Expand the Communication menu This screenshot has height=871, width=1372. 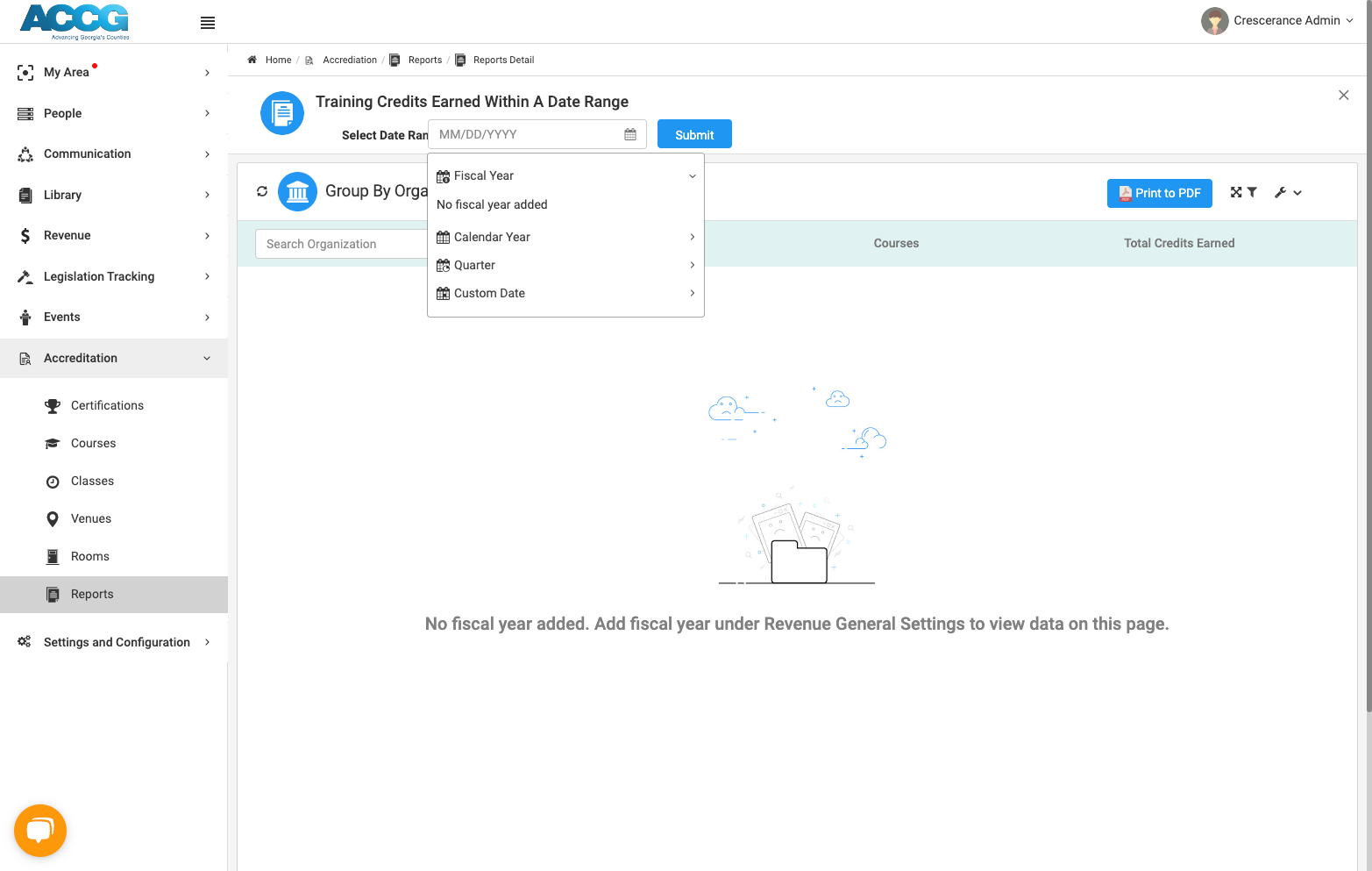click(114, 153)
